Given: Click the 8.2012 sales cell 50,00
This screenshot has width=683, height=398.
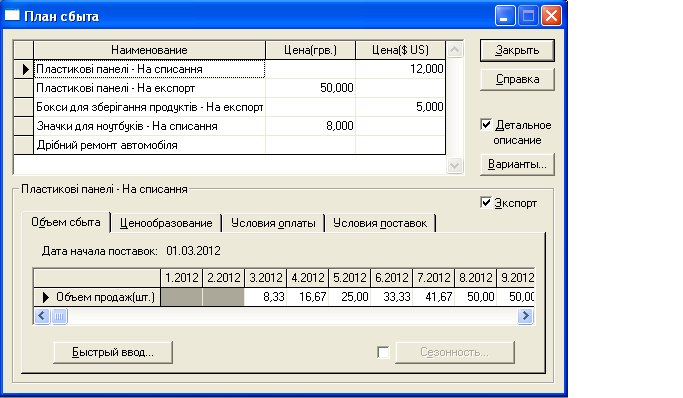Looking at the screenshot, I should coord(476,297).
